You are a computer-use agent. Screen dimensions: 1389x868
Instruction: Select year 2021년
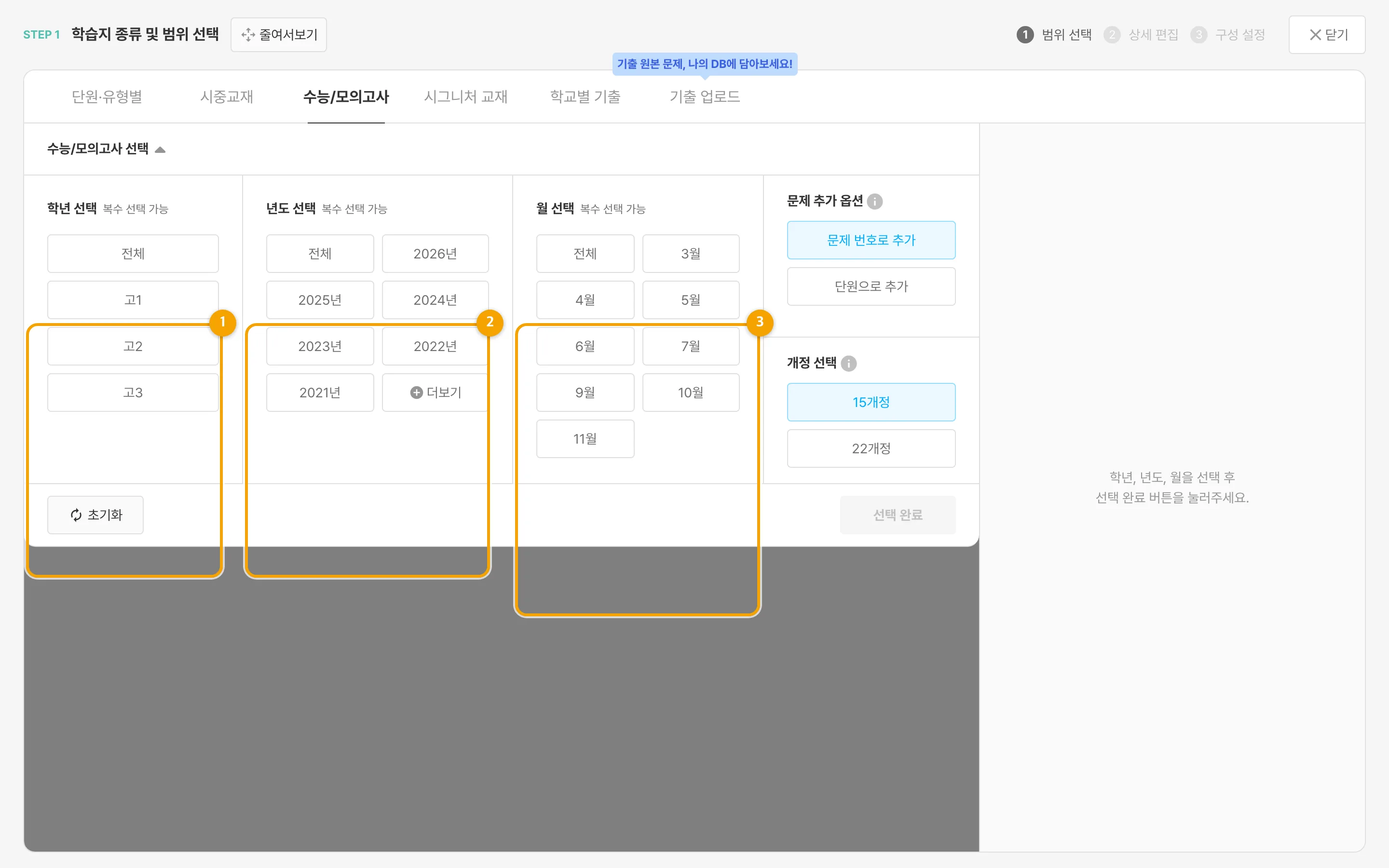click(320, 393)
